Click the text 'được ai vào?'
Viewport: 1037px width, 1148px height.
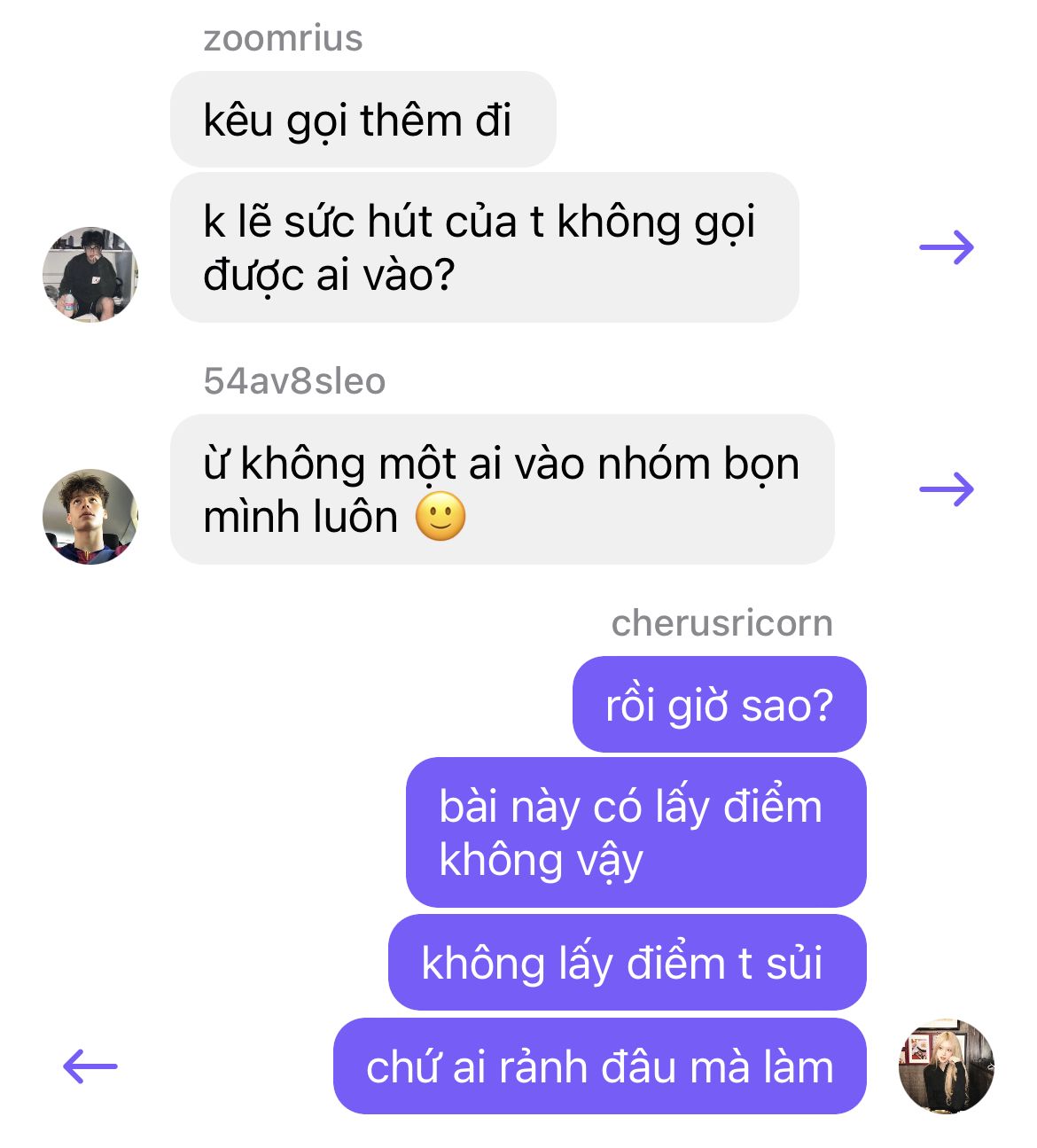tap(329, 275)
